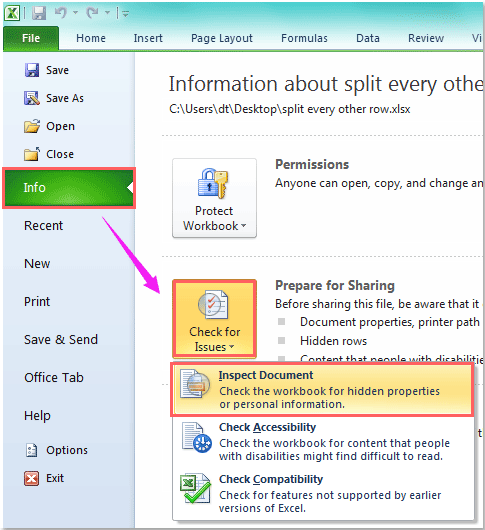Expand the Undo history dropdown arrow

75,13
